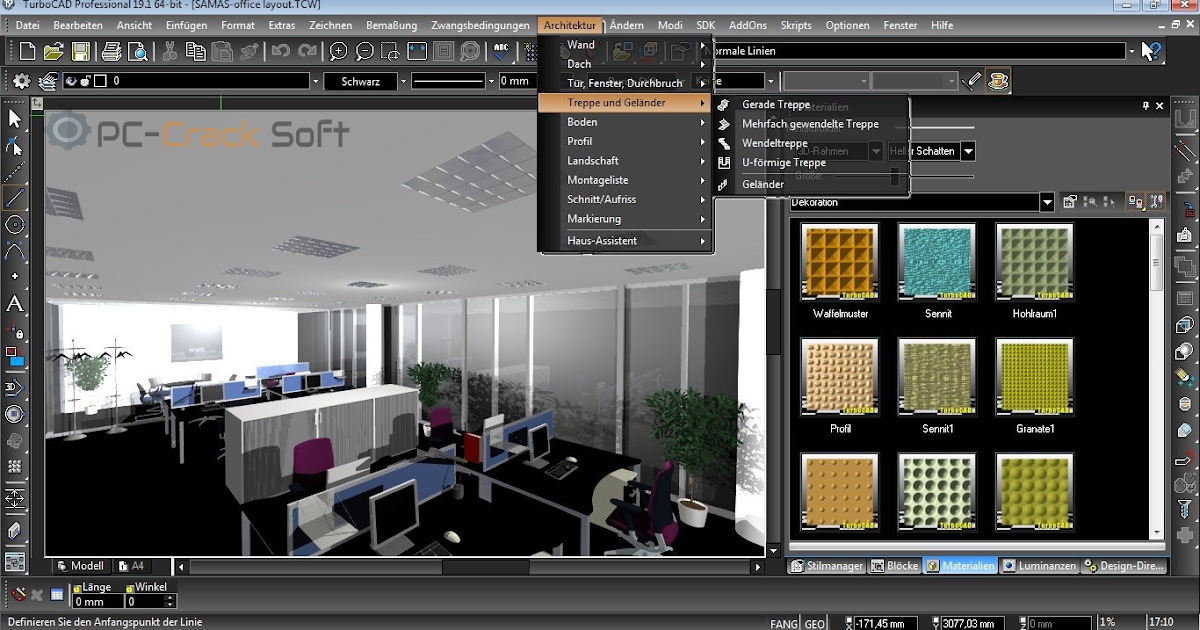The height and width of the screenshot is (630, 1200).
Task: Choose the Gerade Treppe stair icon entry
Action: point(776,104)
